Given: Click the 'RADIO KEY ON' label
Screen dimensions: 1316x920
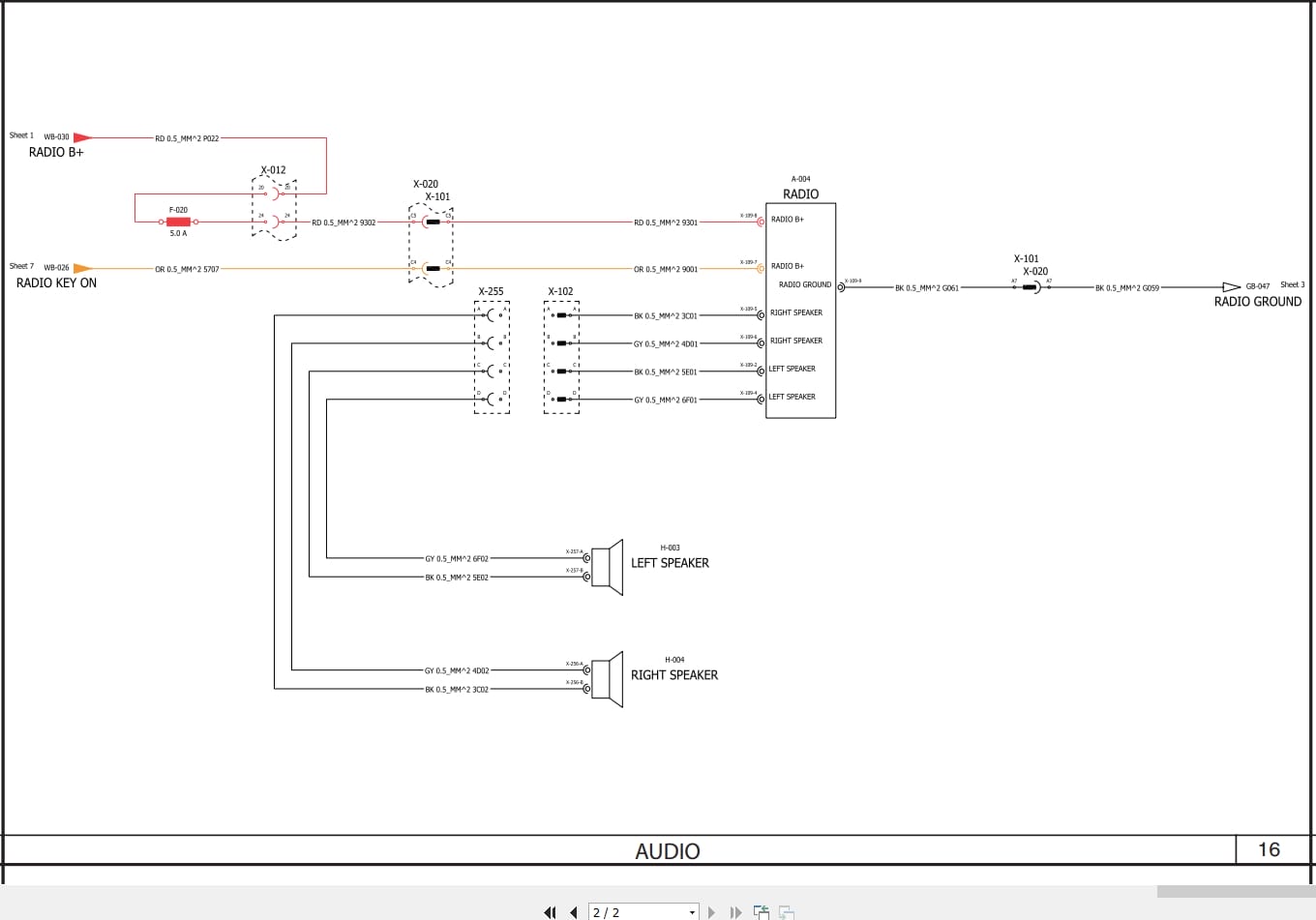Looking at the screenshot, I should pyautogui.click(x=57, y=283).
